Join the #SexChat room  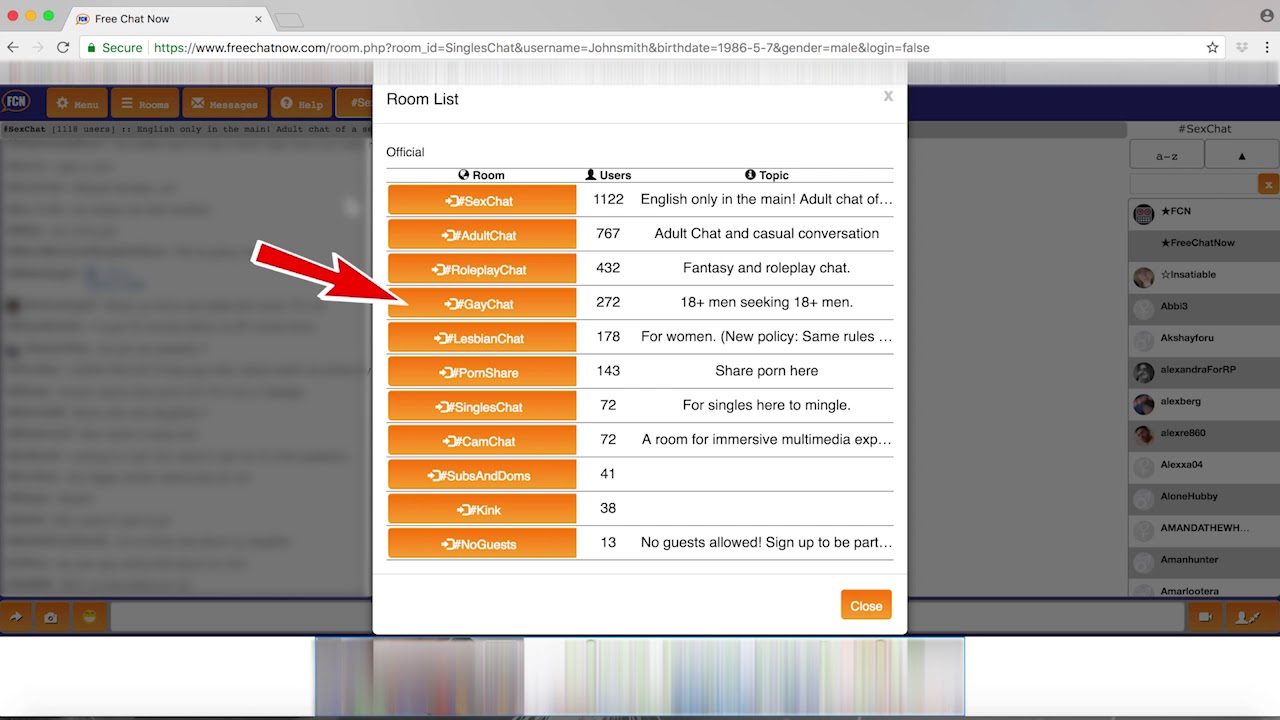coord(482,200)
